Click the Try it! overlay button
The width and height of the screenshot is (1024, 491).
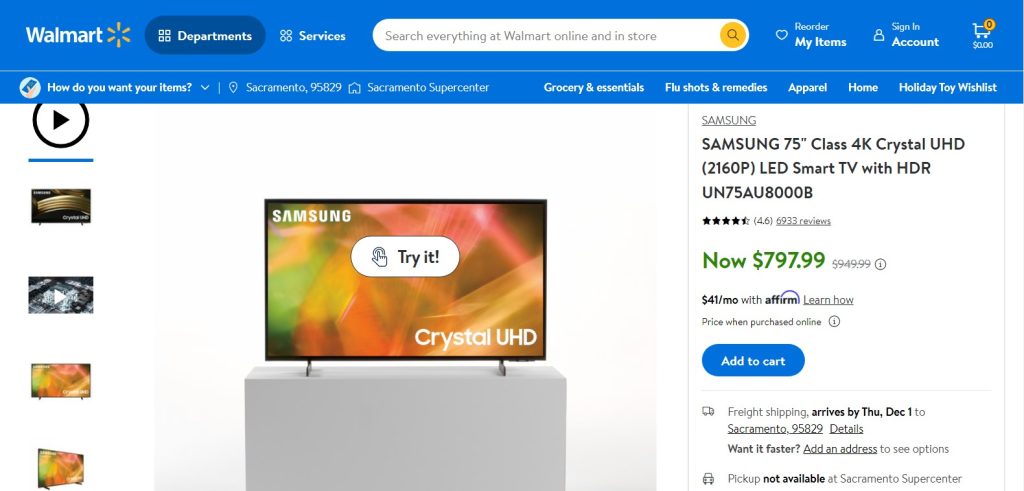click(x=405, y=257)
